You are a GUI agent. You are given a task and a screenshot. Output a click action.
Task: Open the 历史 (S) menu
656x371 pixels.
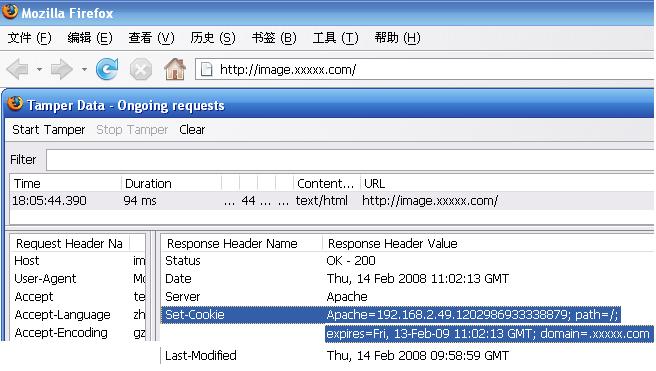[213, 38]
